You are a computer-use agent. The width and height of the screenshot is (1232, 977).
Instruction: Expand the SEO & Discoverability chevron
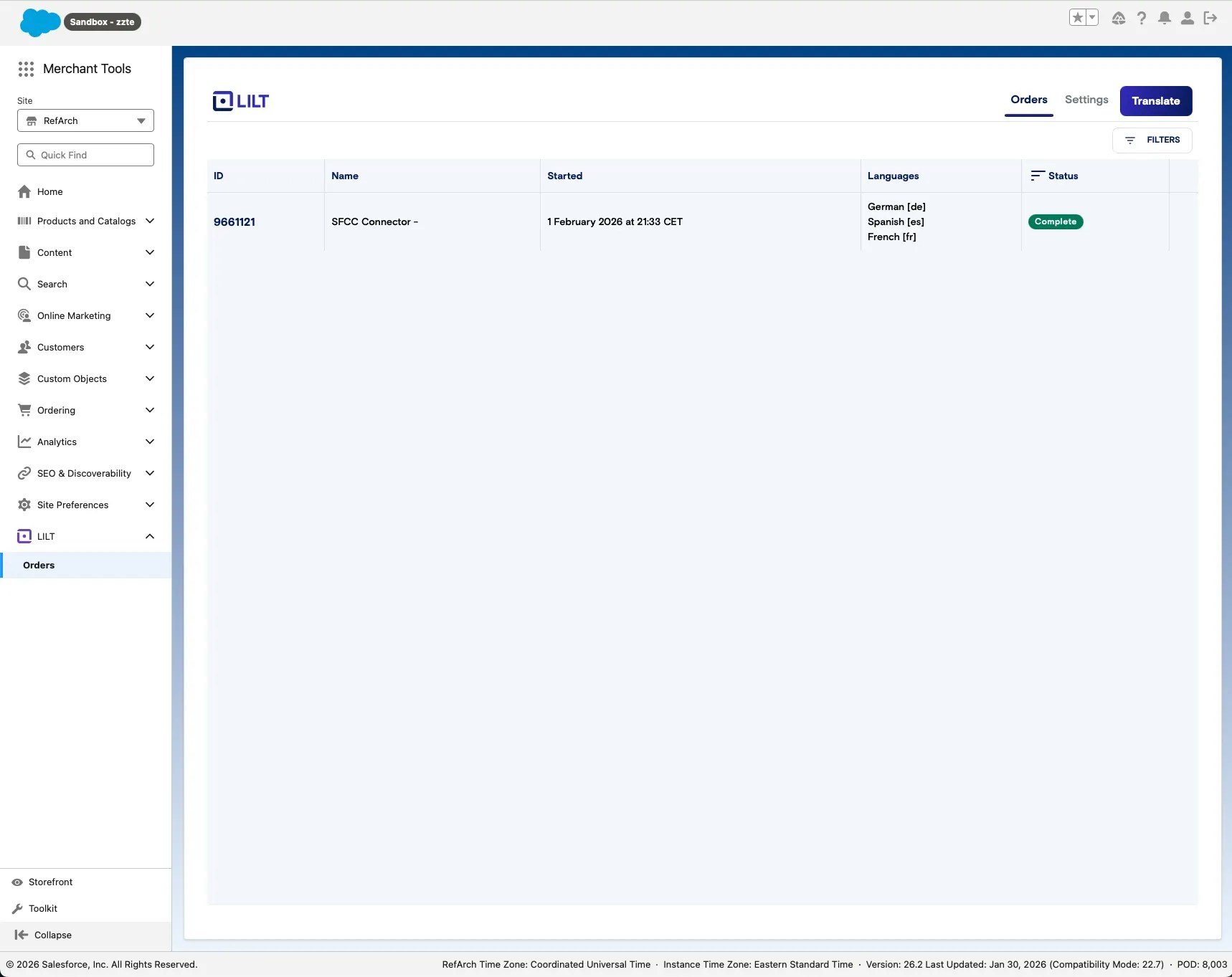coord(150,473)
